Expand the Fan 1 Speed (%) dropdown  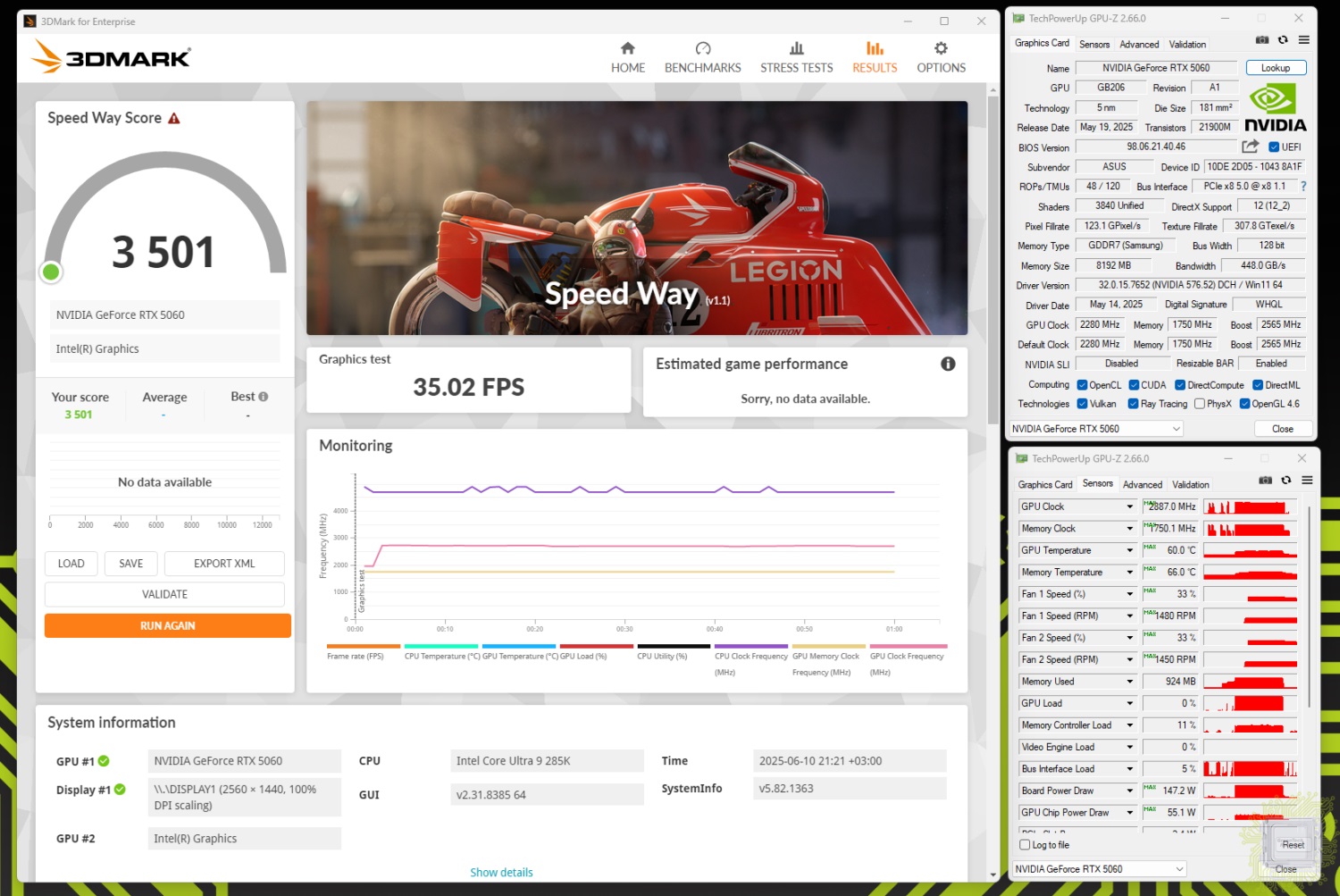click(1129, 594)
